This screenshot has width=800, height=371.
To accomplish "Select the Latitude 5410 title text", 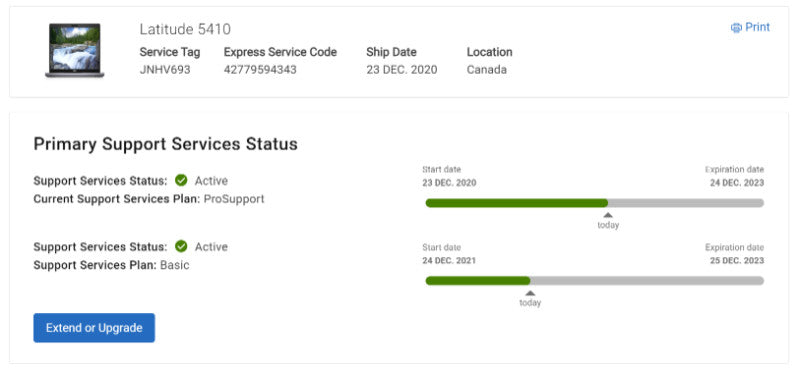I will click(185, 30).
